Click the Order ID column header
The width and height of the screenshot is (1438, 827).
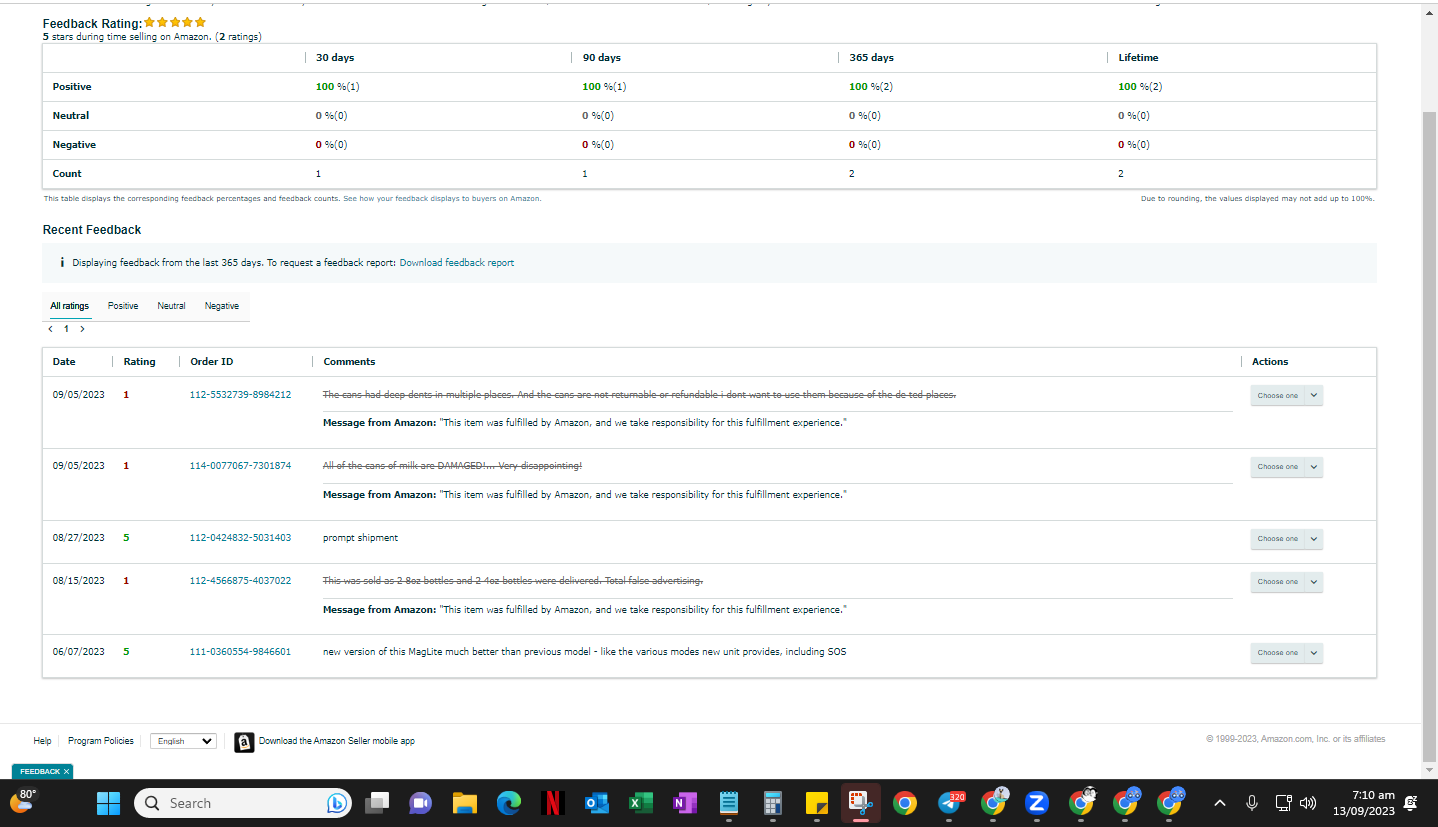click(212, 362)
